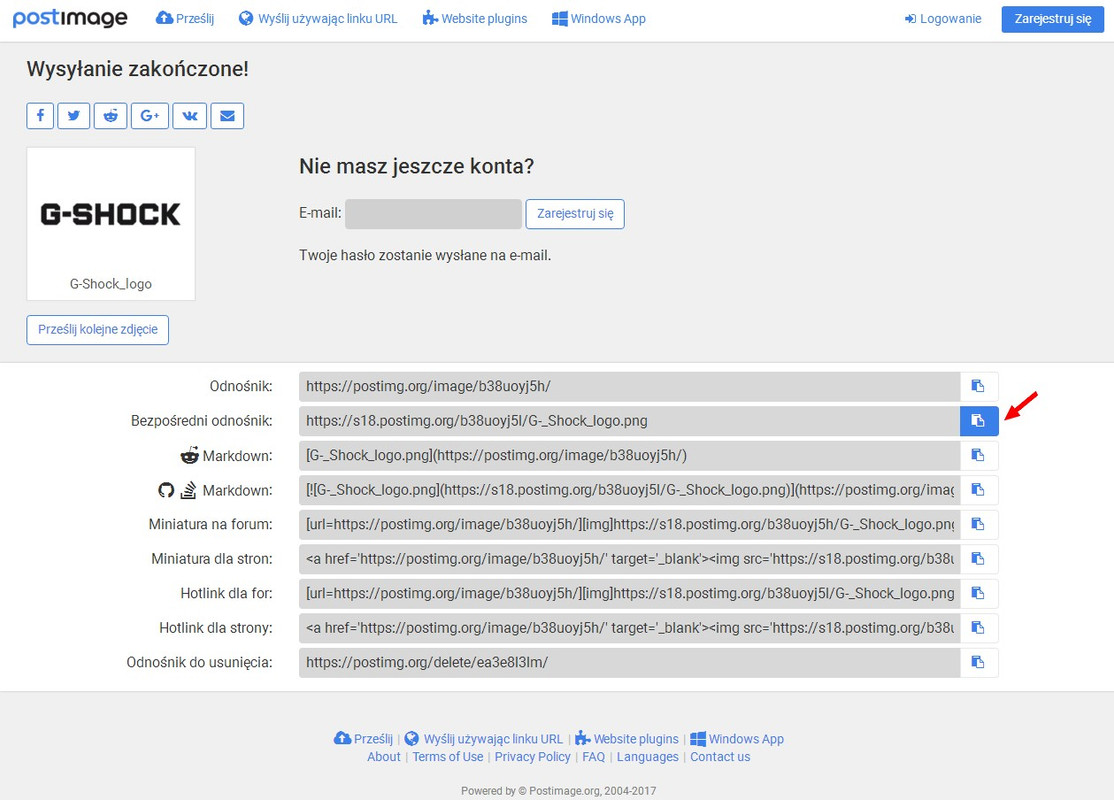The width and height of the screenshot is (1114, 800).
Task: Click the footer Website plugins link
Action: tap(627, 739)
